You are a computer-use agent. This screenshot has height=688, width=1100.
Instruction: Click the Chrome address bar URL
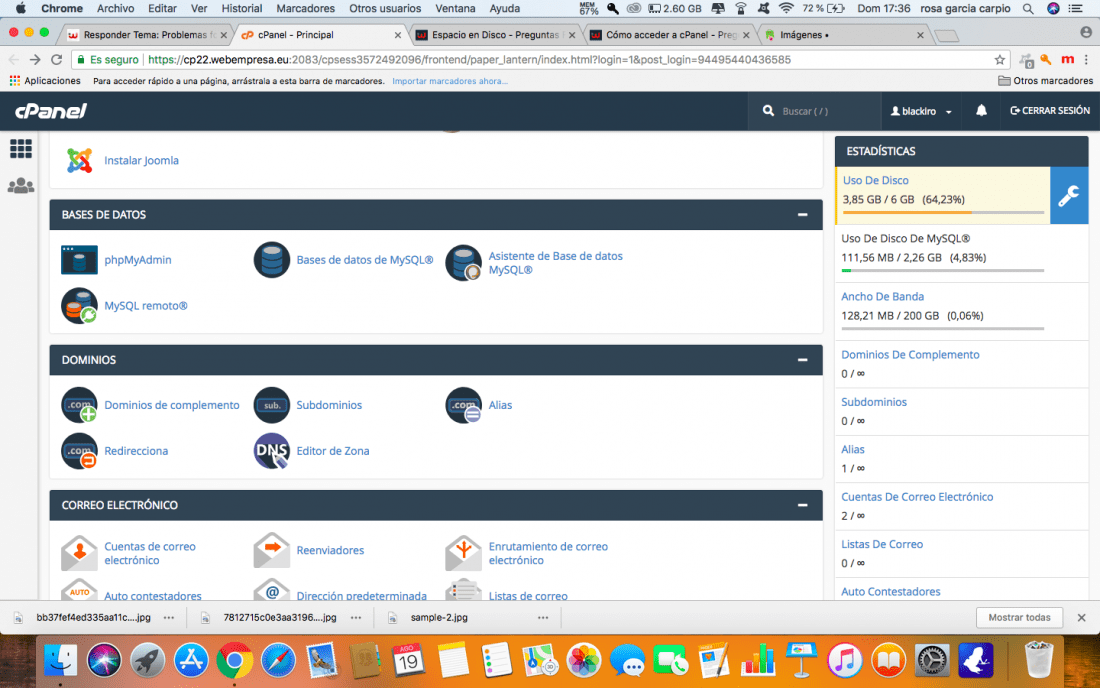(x=469, y=60)
